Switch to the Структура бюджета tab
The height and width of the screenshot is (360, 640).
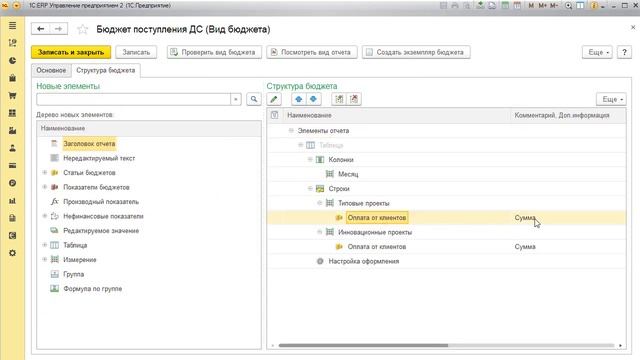click(106, 70)
